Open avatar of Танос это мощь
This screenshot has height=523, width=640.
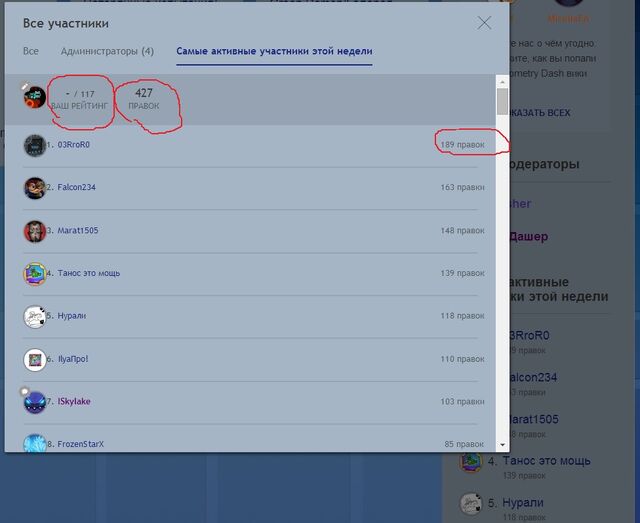(x=35, y=274)
